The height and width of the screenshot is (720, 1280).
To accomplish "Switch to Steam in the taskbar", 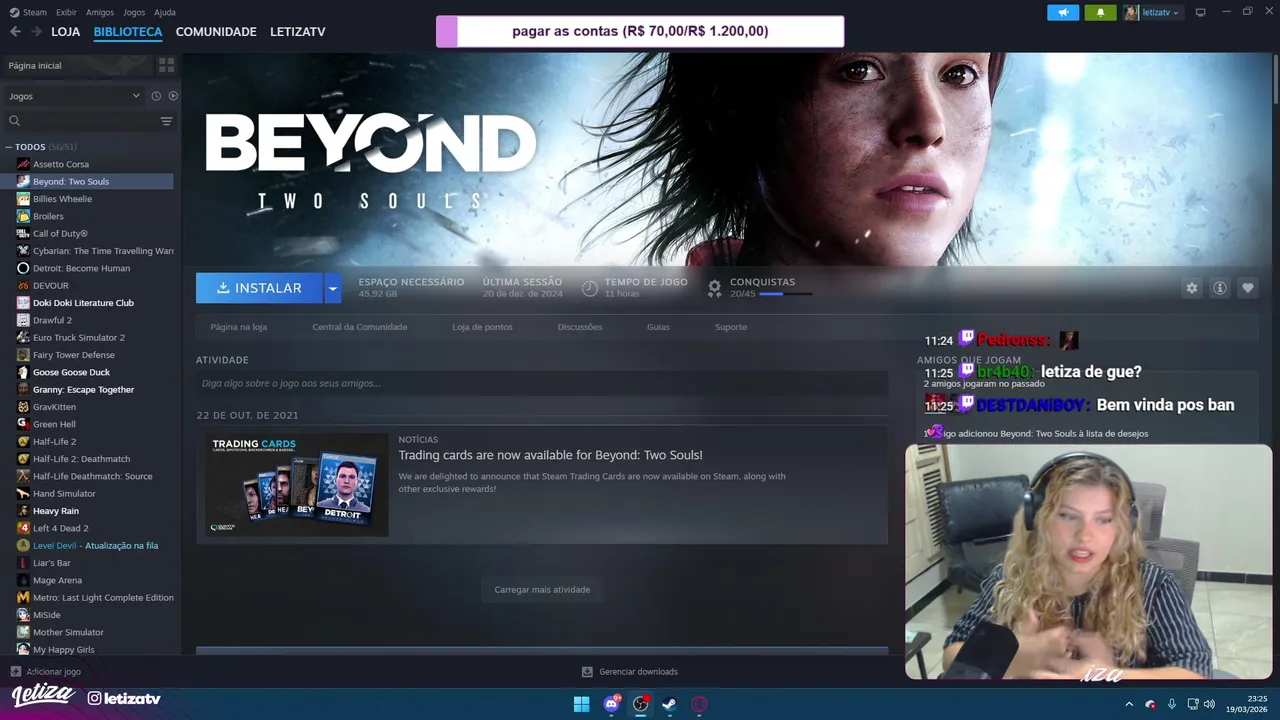I will (x=669, y=704).
